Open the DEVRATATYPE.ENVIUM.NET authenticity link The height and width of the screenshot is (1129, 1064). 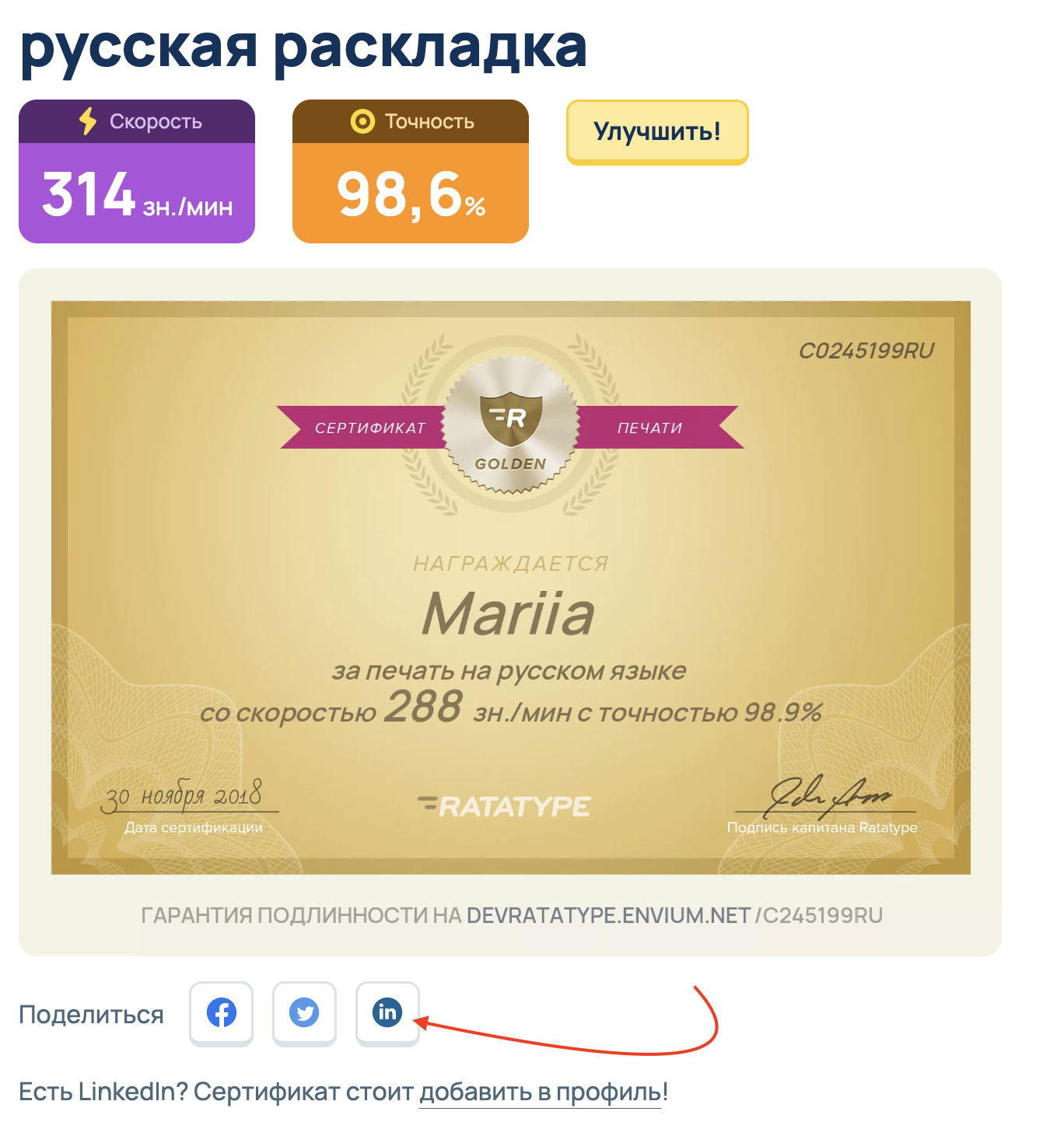tap(608, 915)
